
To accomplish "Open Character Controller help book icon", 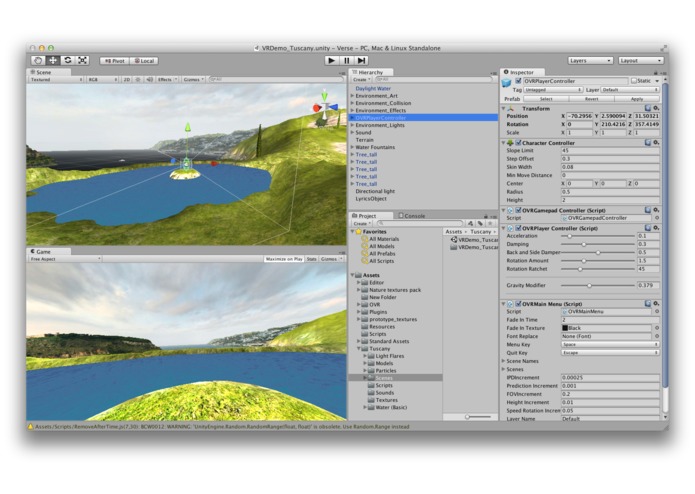I will [x=648, y=143].
